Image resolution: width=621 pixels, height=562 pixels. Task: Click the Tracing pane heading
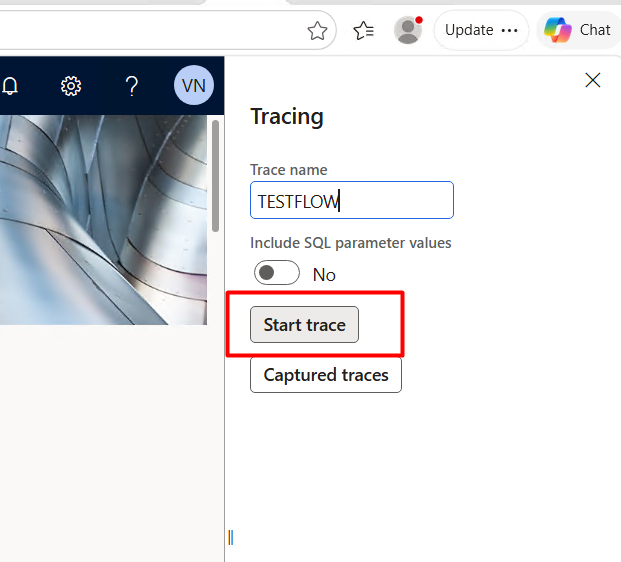click(287, 117)
